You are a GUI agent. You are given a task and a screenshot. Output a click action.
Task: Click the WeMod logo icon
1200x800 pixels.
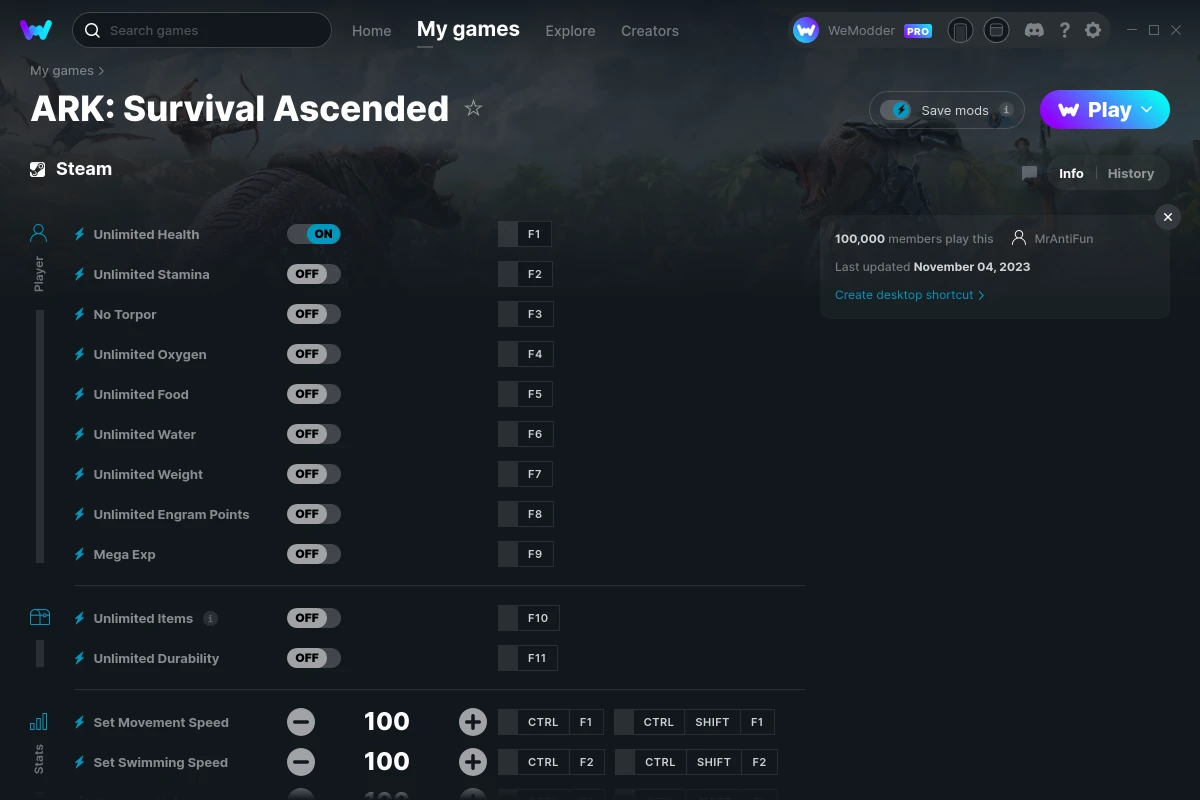click(x=36, y=30)
